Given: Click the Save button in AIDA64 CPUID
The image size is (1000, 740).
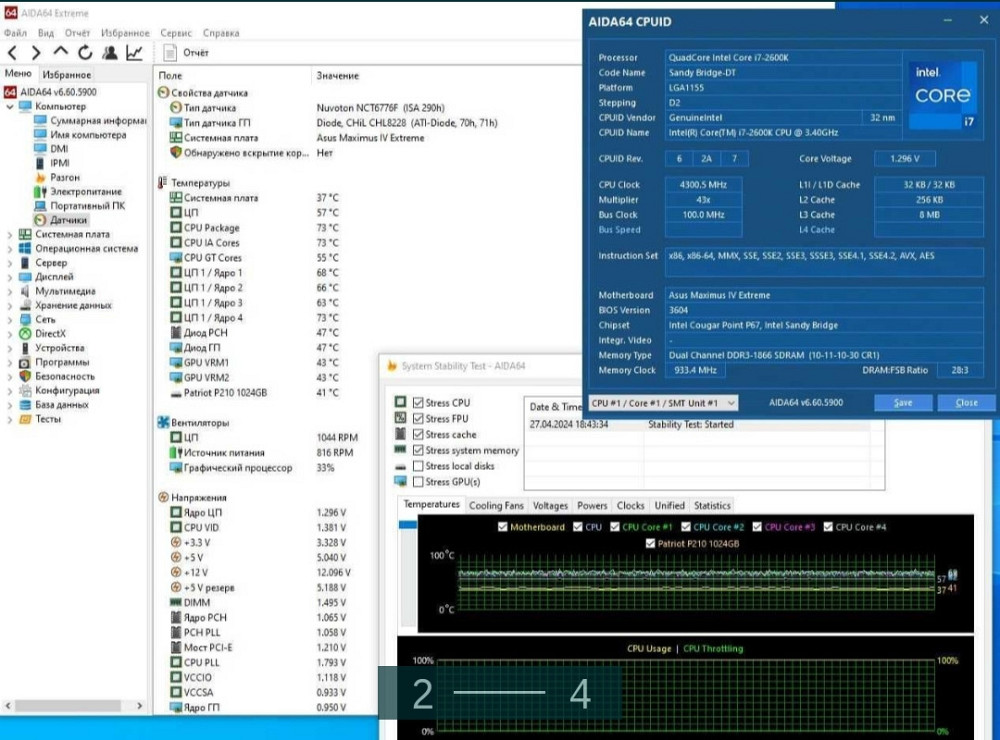Looking at the screenshot, I should click(902, 403).
